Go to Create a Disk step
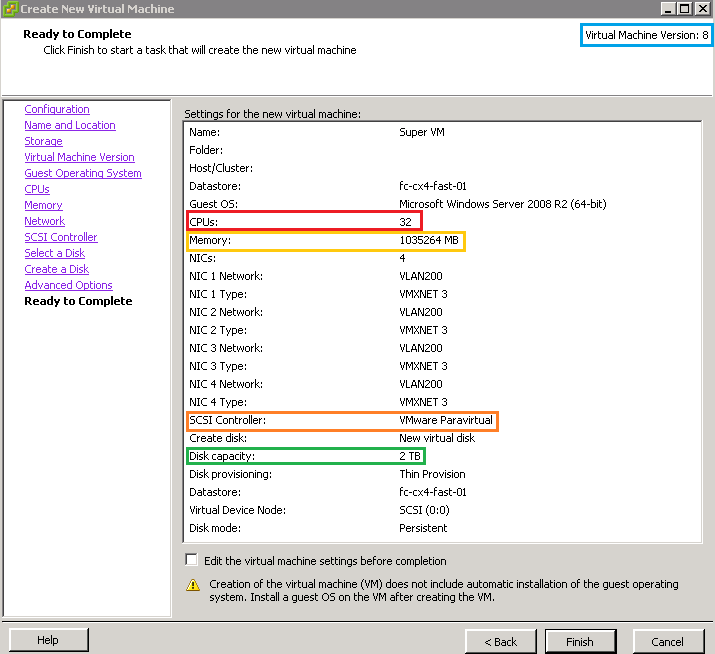The image size is (715, 654). pos(57,269)
